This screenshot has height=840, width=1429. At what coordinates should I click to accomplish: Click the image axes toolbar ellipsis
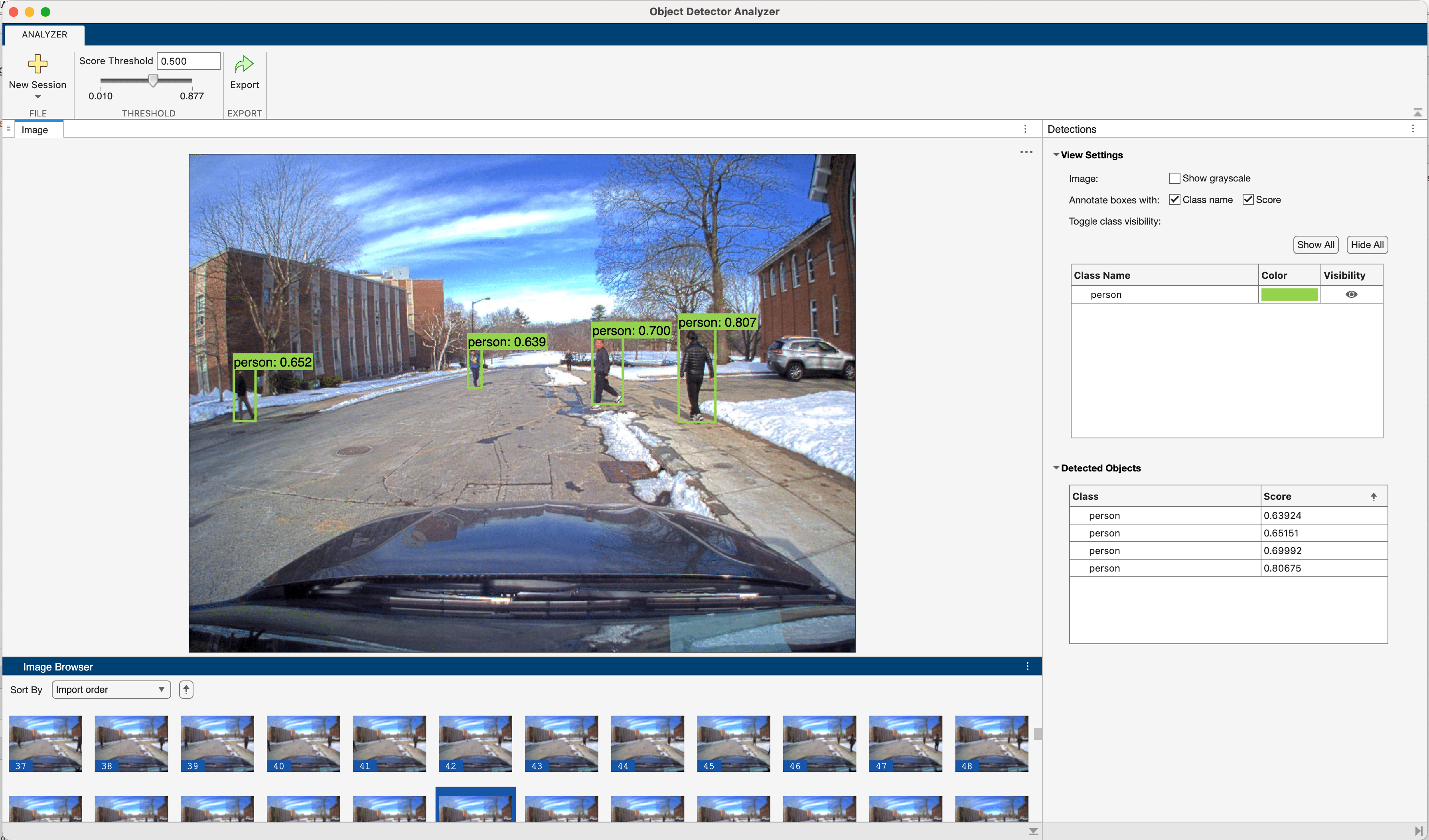(x=1026, y=152)
